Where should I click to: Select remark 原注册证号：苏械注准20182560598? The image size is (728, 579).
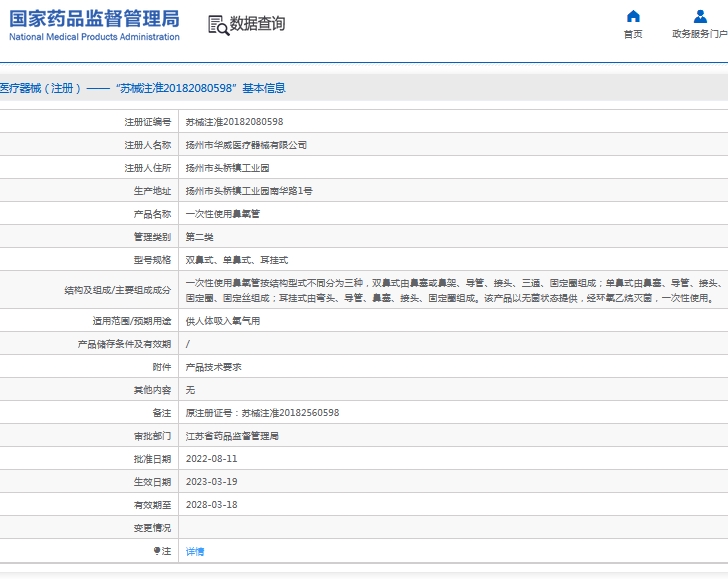(x=262, y=413)
